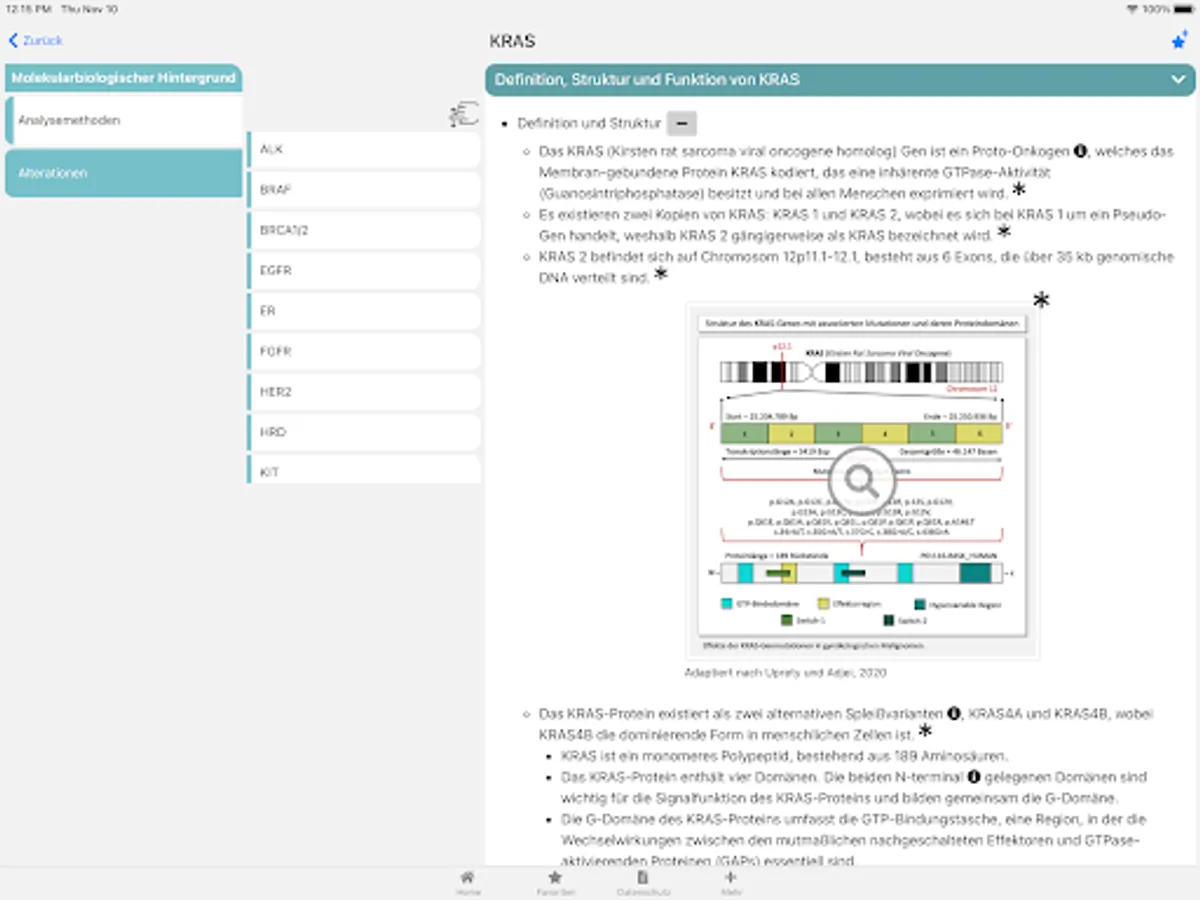Image resolution: width=1200 pixels, height=900 pixels.
Task: Go back using the Zurück label
Action: (43, 41)
